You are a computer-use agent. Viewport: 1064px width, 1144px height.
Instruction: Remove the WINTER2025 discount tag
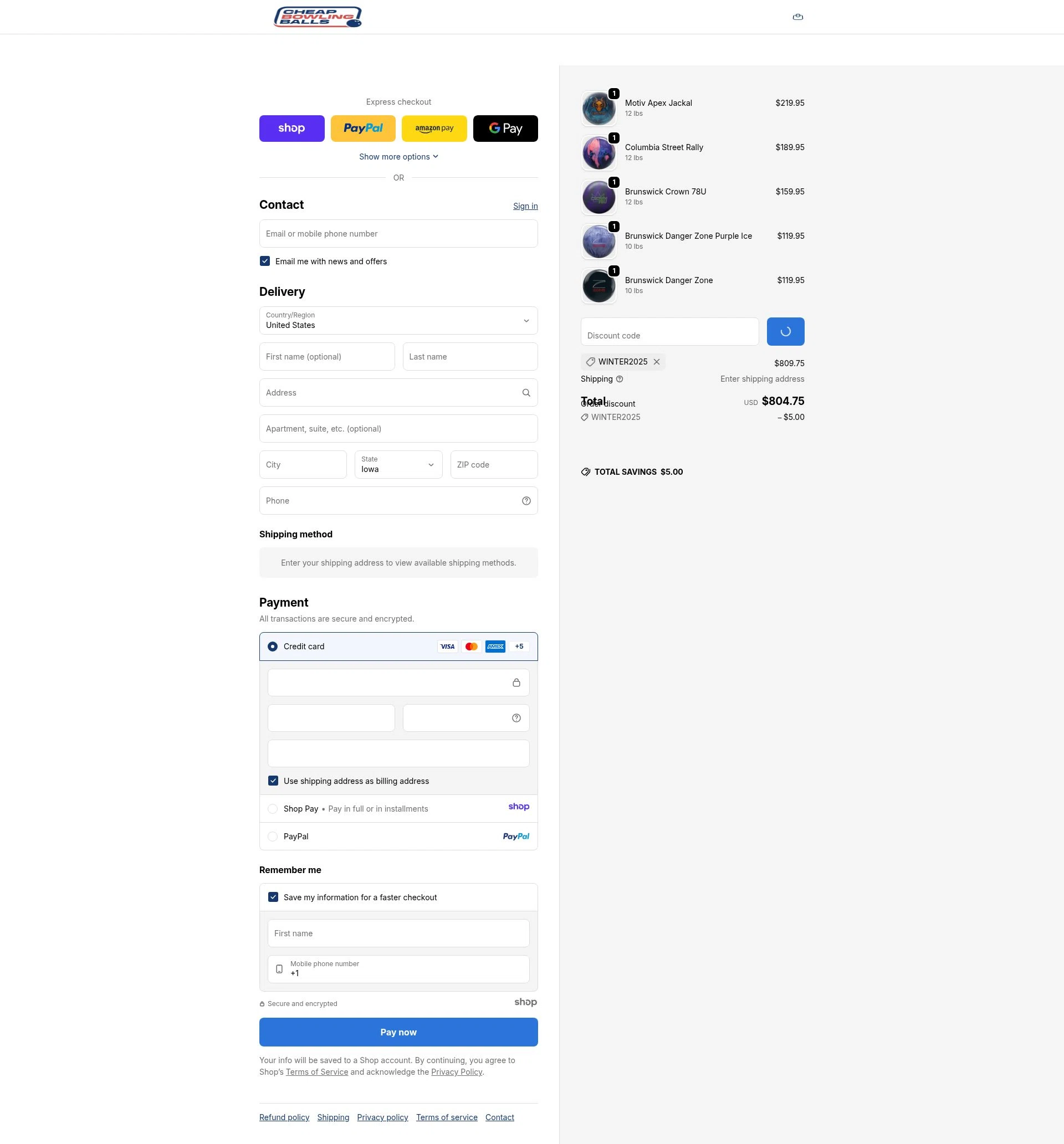[x=656, y=362]
